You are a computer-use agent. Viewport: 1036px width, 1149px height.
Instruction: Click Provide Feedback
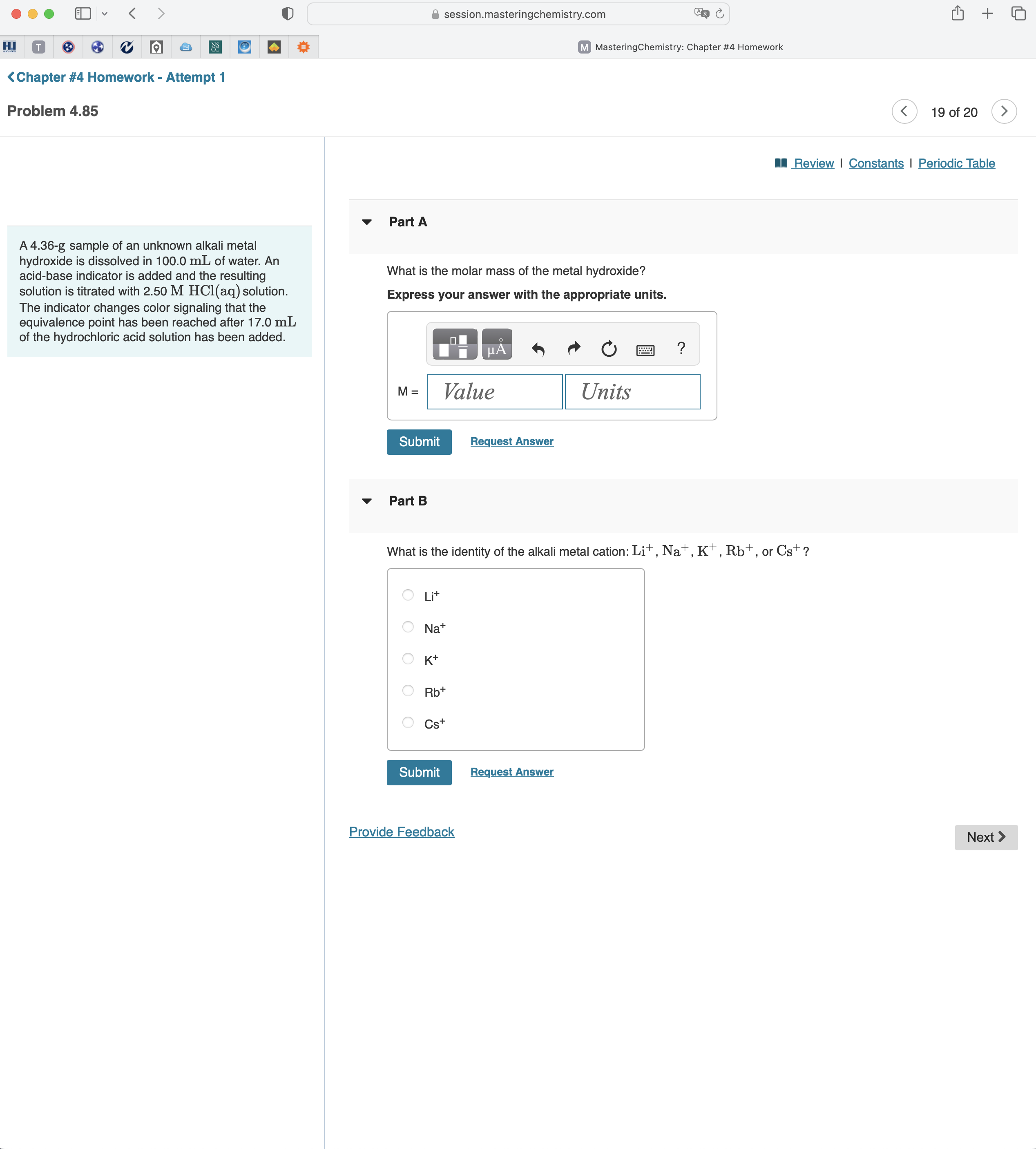pos(401,831)
